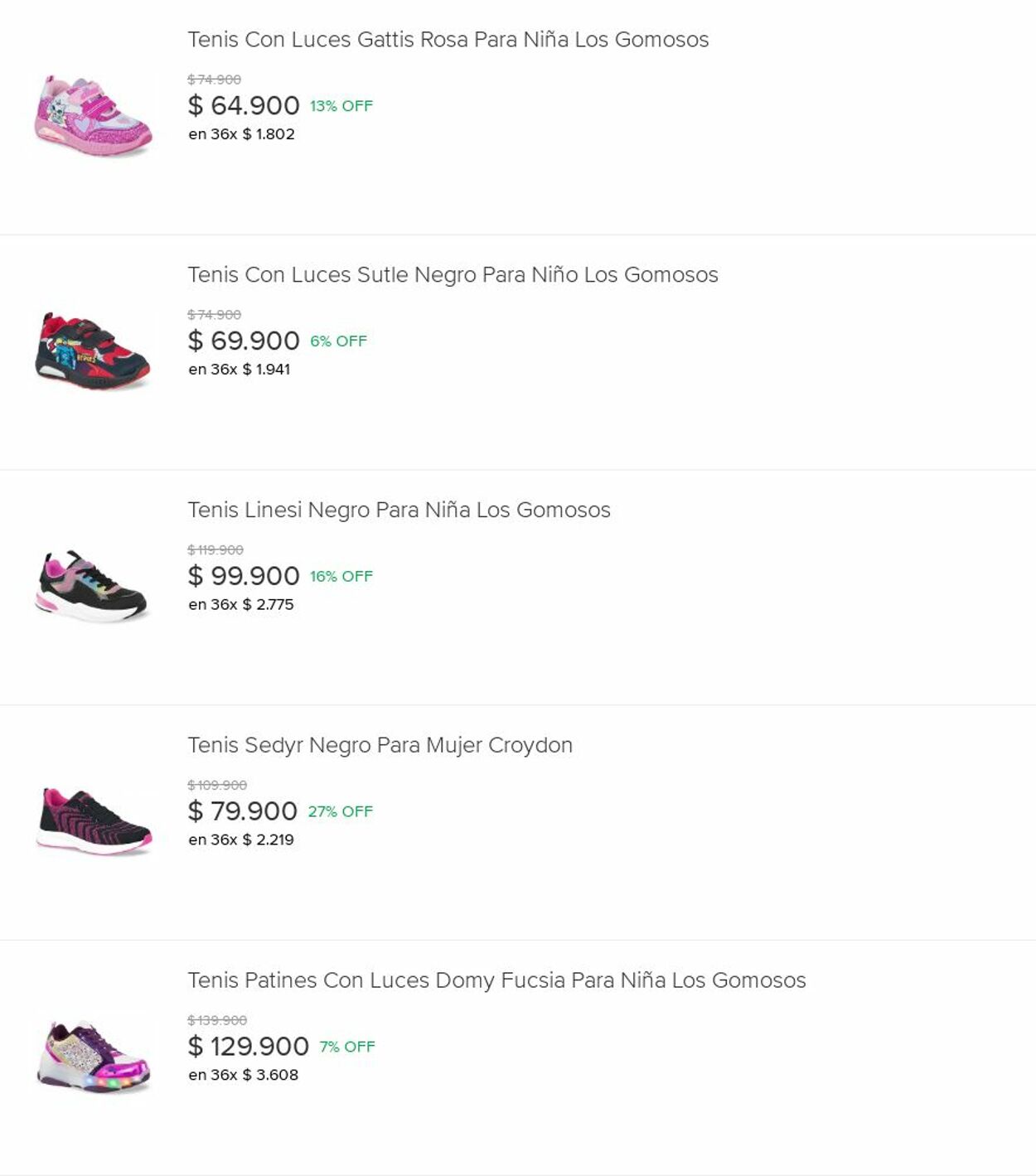Viewport: 1036px width, 1176px height.
Task: Open Tenis Sedyr Negro Para Mujer Croydon
Action: point(380,746)
